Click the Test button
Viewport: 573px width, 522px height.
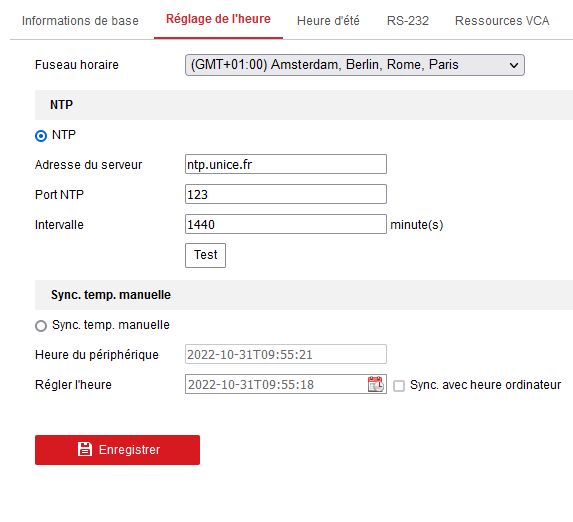tap(205, 255)
